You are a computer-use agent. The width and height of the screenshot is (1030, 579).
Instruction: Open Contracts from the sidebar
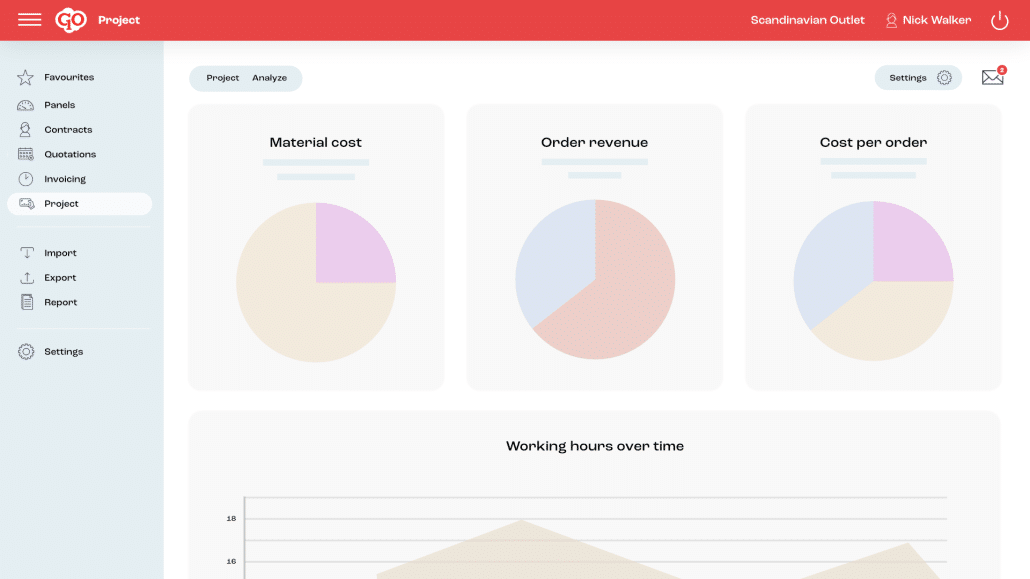(x=68, y=130)
